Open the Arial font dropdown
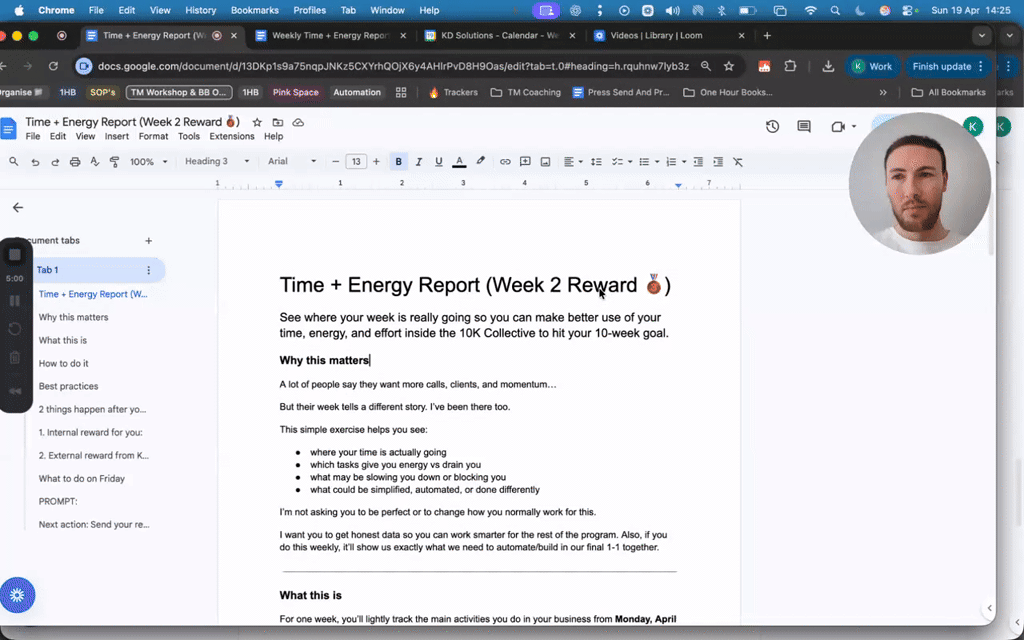Image resolution: width=1024 pixels, height=640 pixels. 292,161
